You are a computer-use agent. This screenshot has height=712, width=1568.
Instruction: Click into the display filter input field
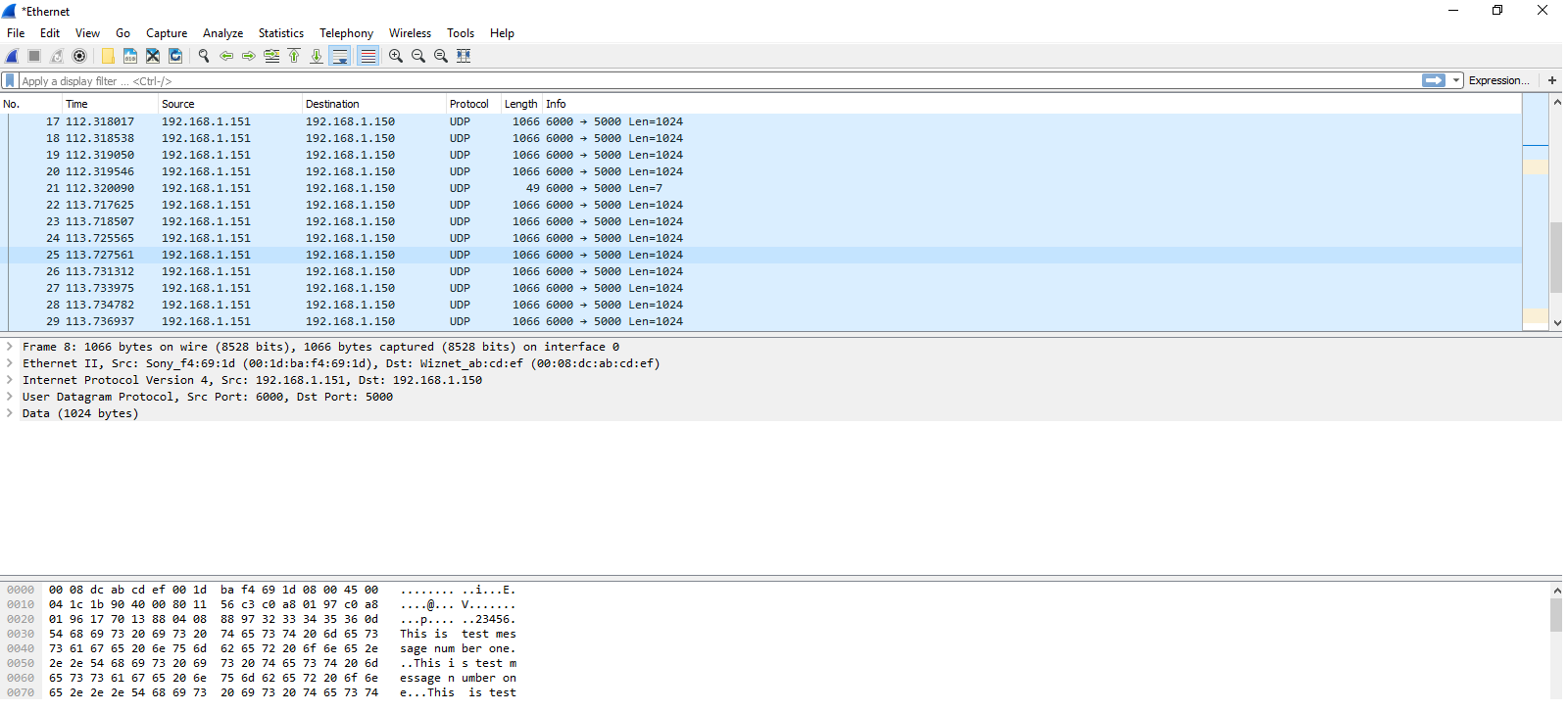point(720,81)
